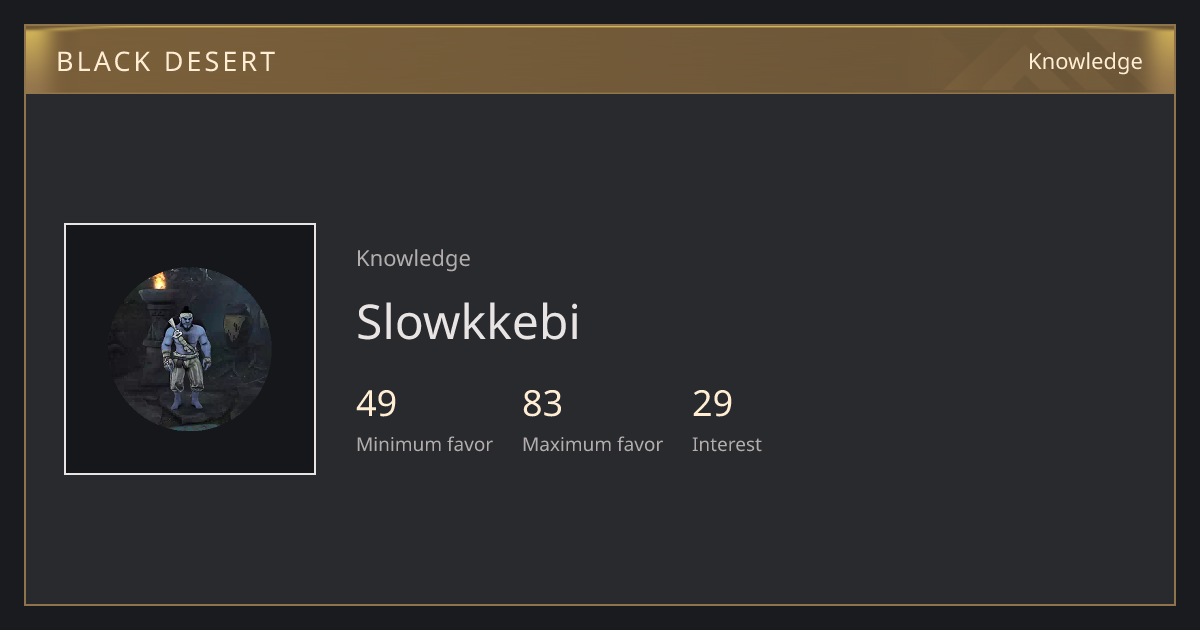Click the burning torch flame in the portrait
This screenshot has width=1200, height=630.
click(x=159, y=282)
